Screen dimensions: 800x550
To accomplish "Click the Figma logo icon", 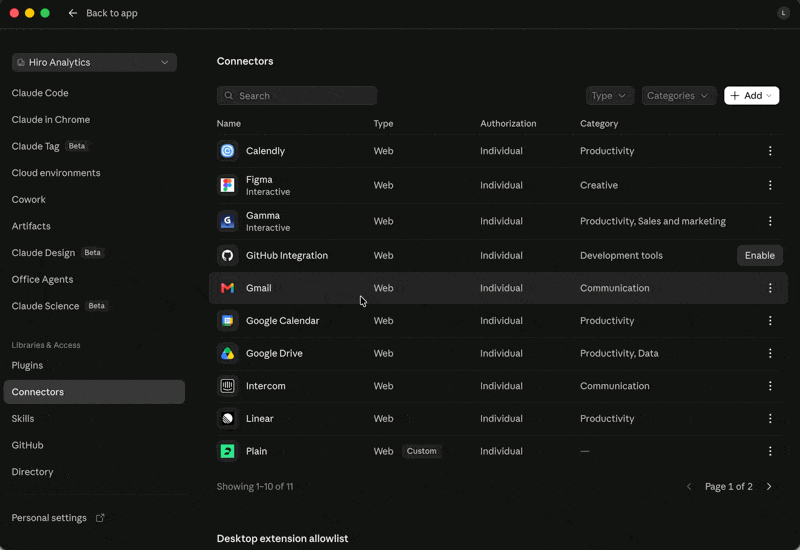I will pyautogui.click(x=228, y=185).
